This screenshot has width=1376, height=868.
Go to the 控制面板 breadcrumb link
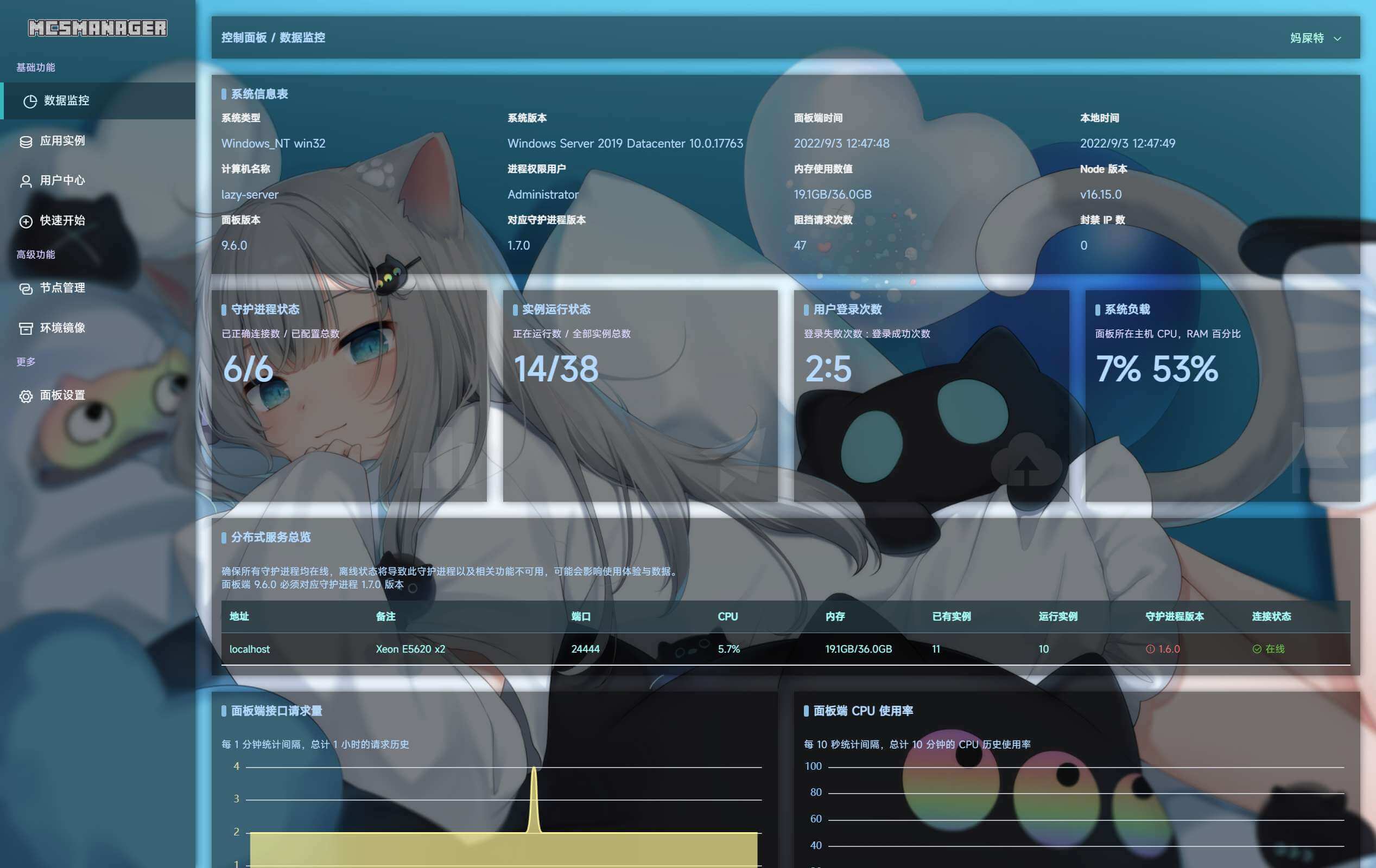tap(244, 37)
